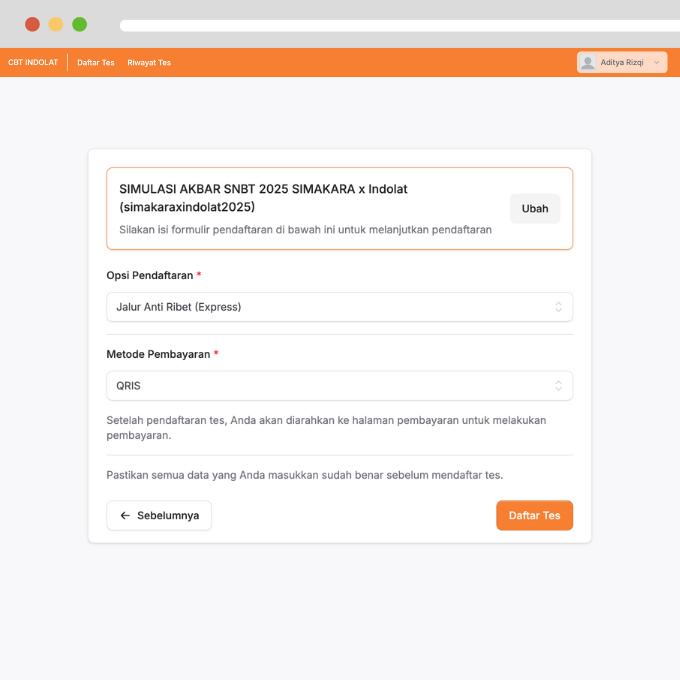Click the red close window button
The height and width of the screenshot is (680, 680).
(32, 24)
